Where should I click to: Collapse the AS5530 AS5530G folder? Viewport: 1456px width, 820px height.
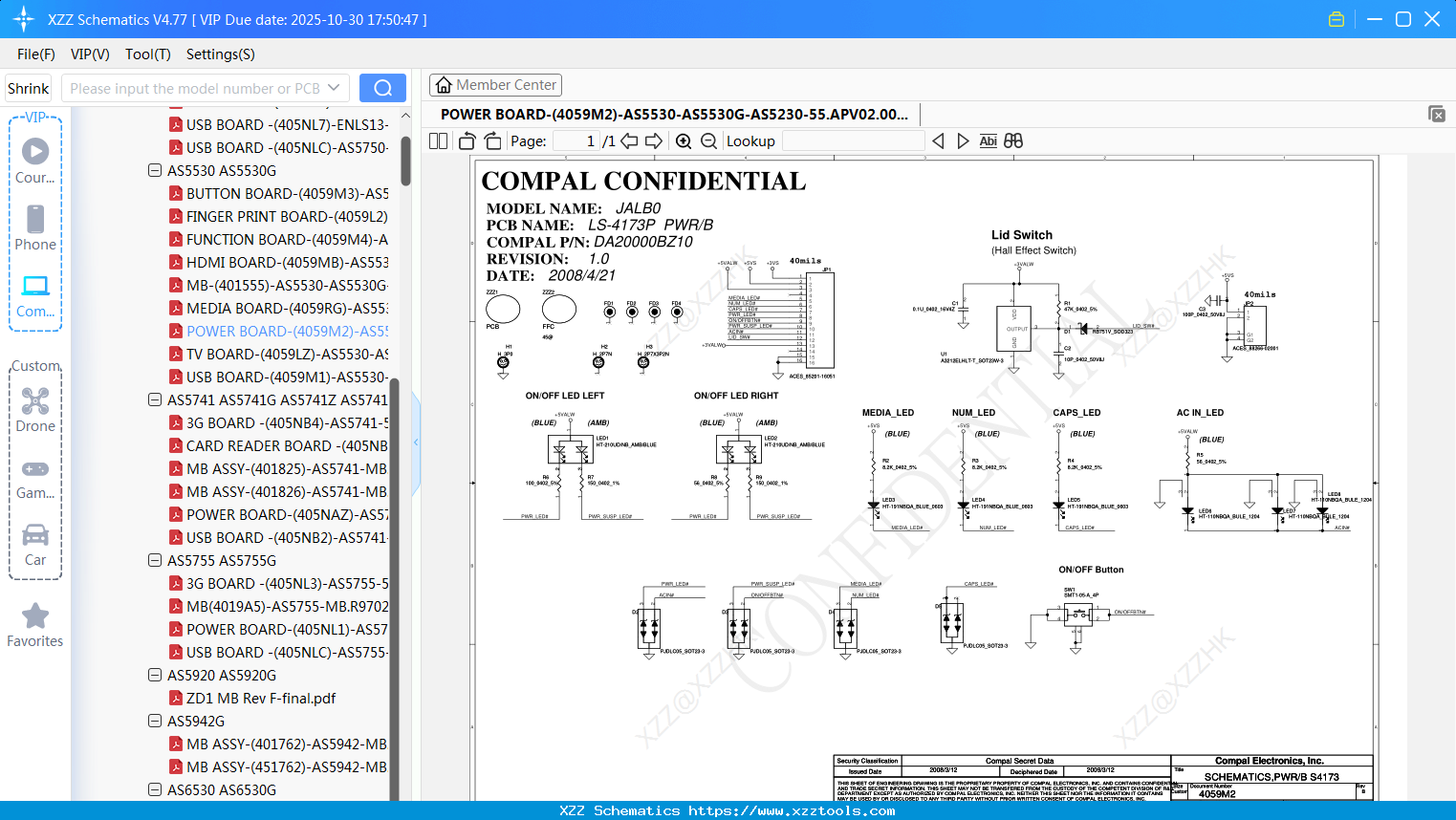pyautogui.click(x=155, y=170)
